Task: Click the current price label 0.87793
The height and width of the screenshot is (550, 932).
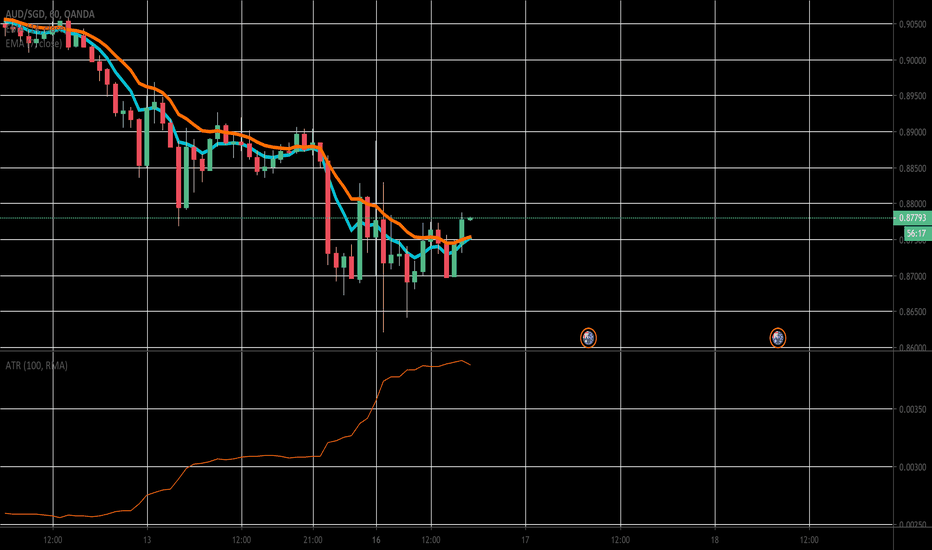Action: [x=912, y=218]
